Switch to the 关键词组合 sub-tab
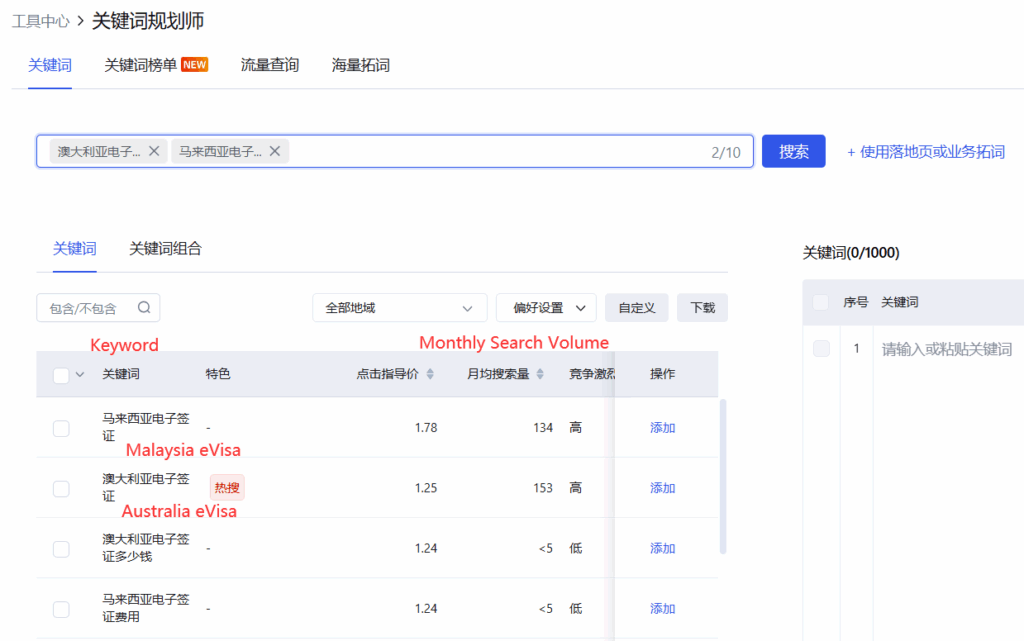This screenshot has width=1024, height=641. pos(165,249)
